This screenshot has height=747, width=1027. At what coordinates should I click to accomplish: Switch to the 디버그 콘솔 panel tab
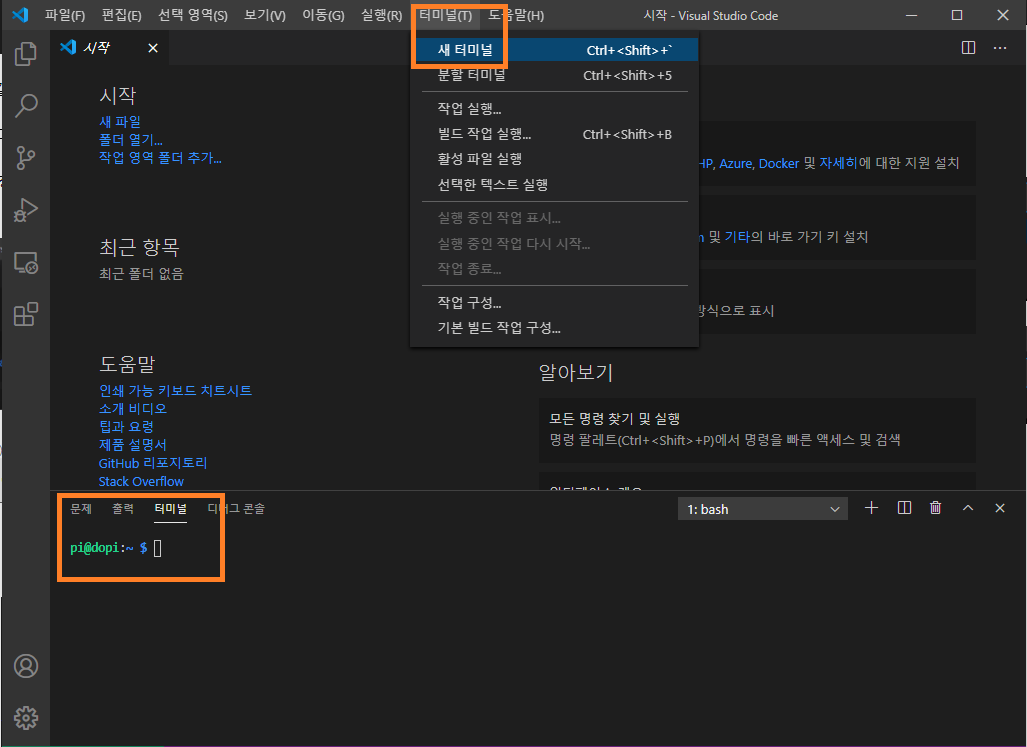(x=236, y=509)
